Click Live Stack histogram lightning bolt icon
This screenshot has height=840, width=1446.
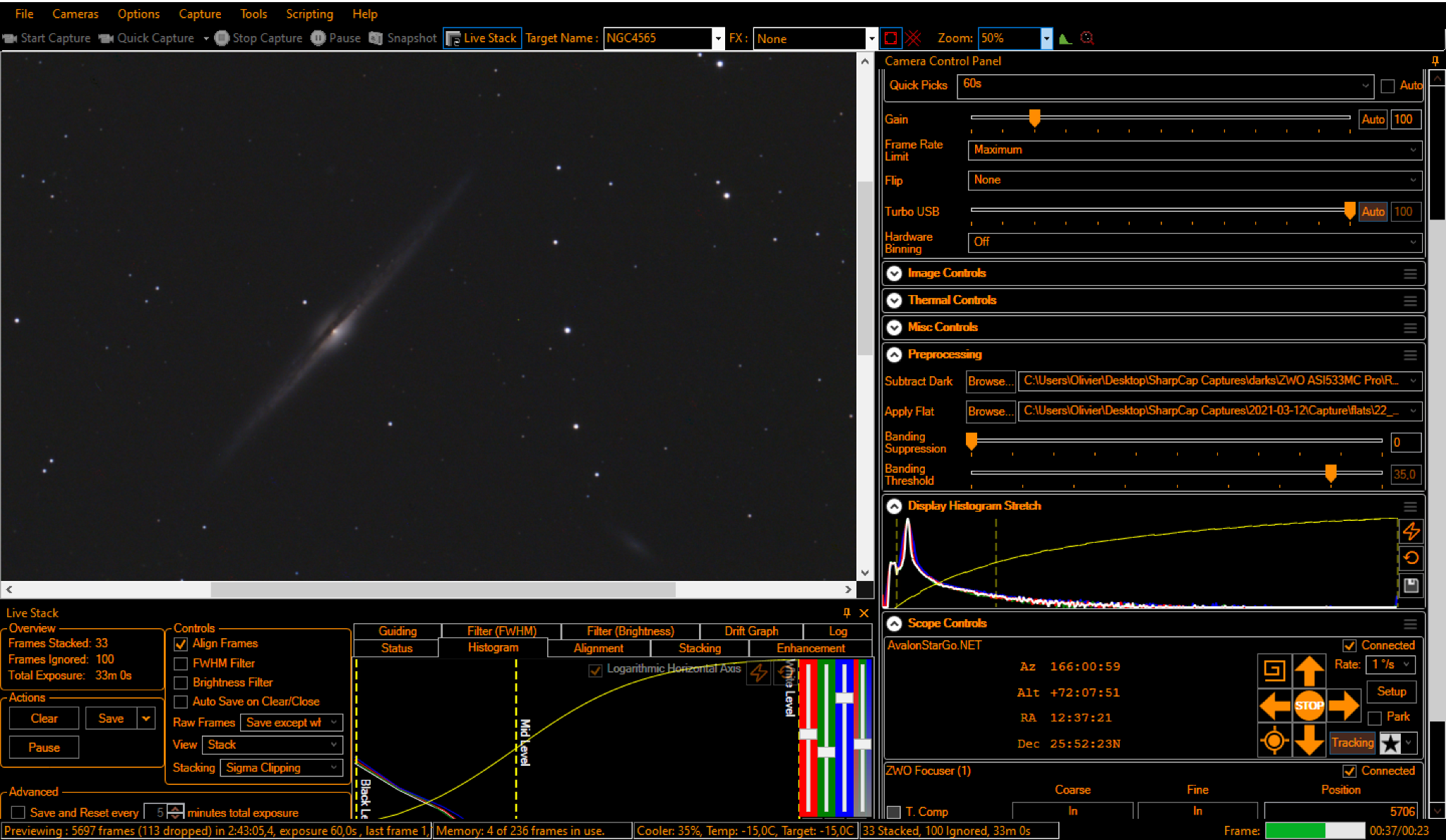(759, 672)
